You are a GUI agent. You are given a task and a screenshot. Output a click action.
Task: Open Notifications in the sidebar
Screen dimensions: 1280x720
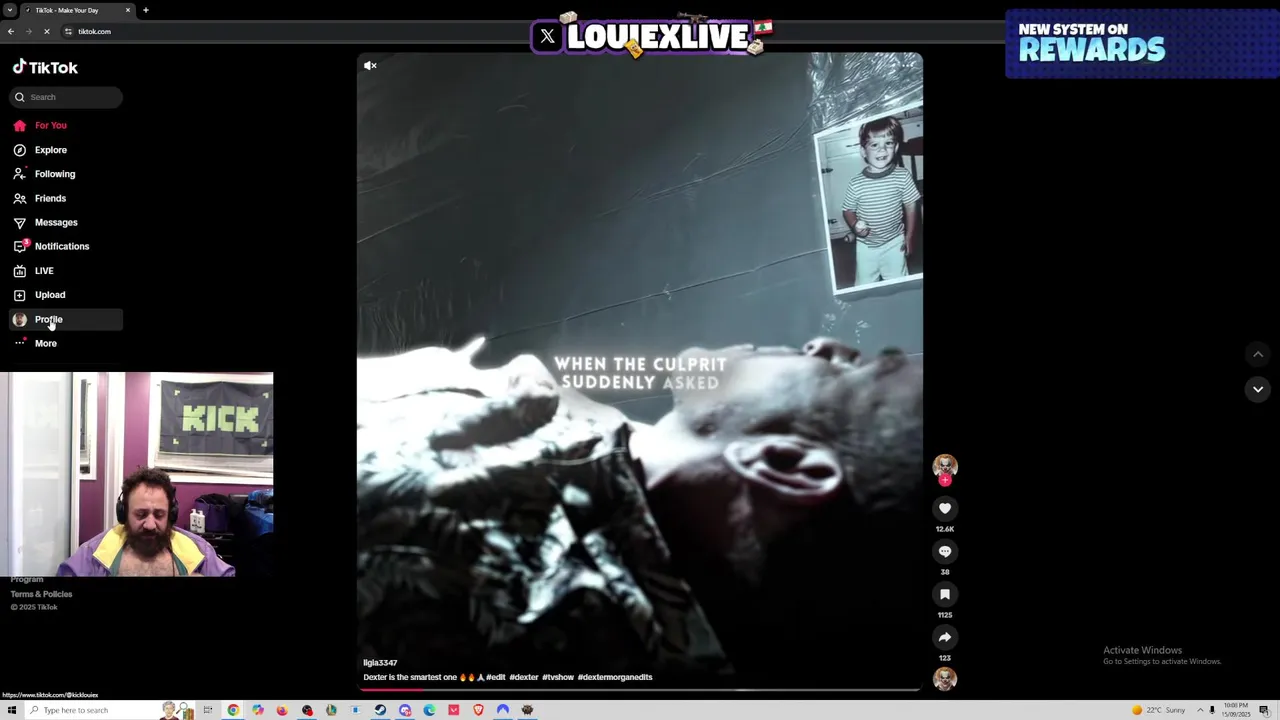pos(66,246)
